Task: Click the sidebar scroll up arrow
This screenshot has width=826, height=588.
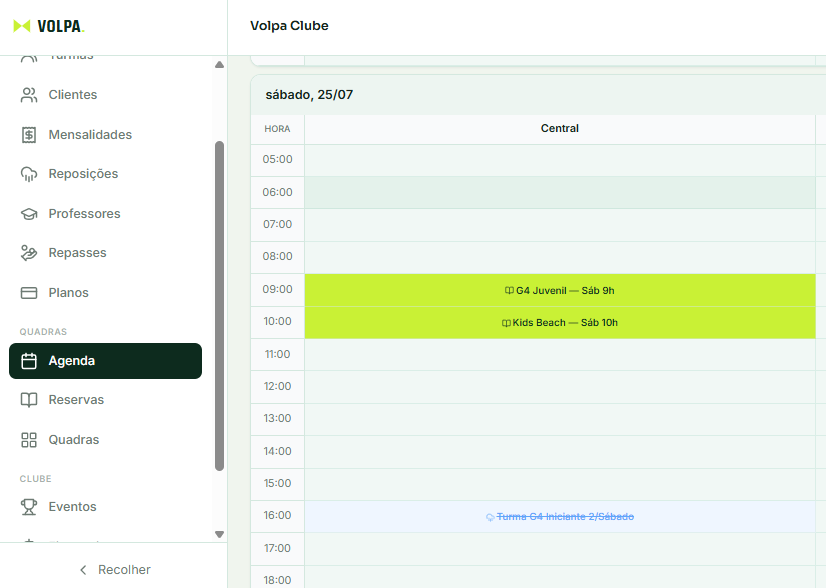Action: (x=220, y=65)
